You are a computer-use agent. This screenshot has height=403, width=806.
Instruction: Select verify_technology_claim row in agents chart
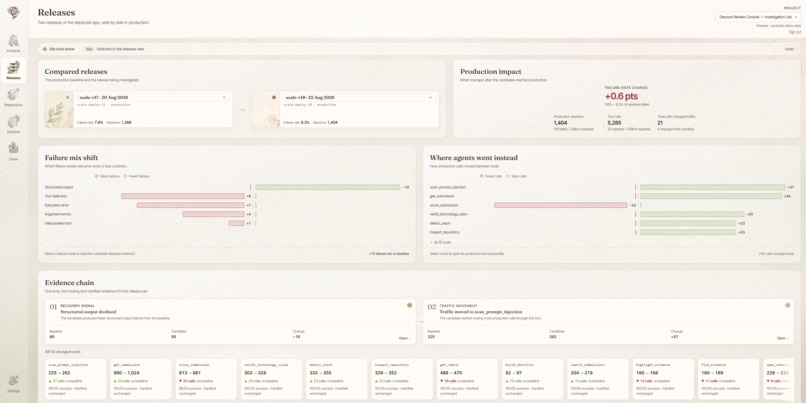(x=612, y=214)
